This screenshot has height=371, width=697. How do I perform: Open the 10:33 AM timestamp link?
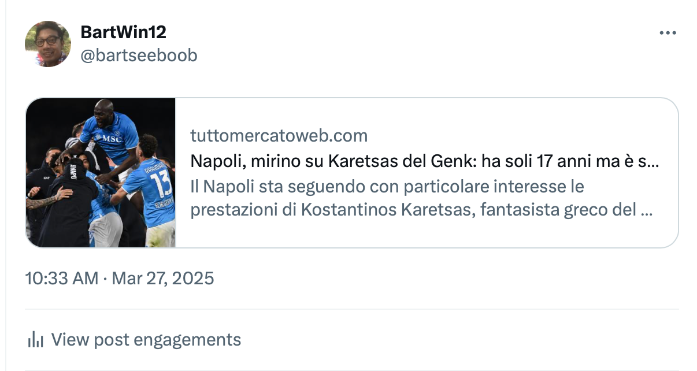[x=61, y=279]
